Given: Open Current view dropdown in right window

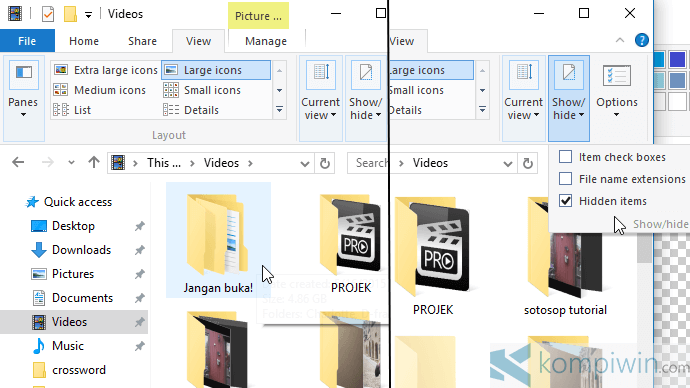Looking at the screenshot, I should coord(523,98).
